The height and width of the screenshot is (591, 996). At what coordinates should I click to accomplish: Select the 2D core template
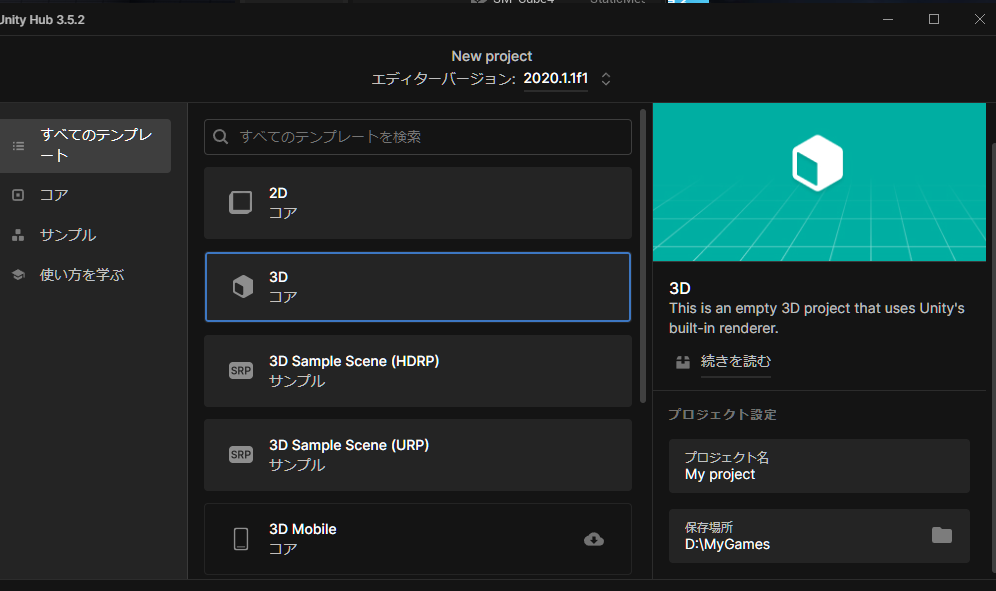[418, 203]
